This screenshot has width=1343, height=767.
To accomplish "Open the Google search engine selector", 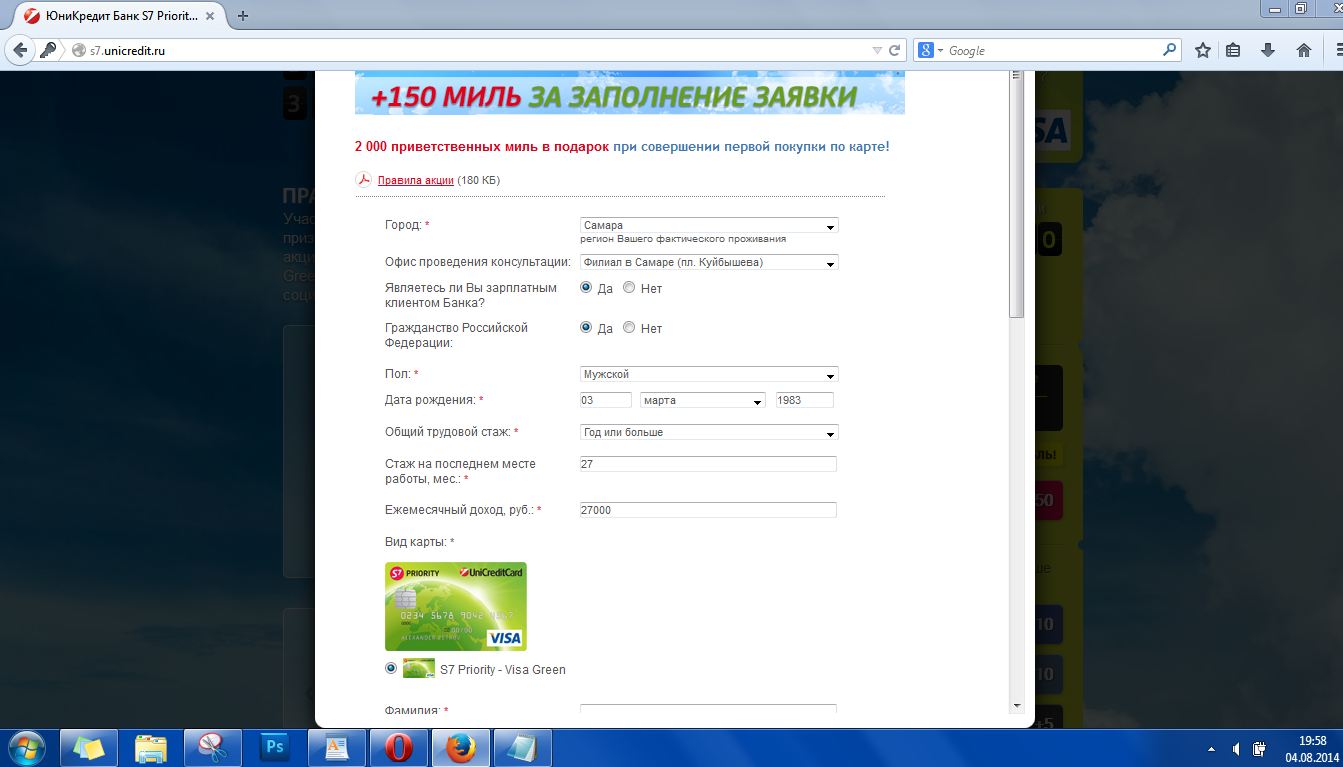I will pos(930,50).
